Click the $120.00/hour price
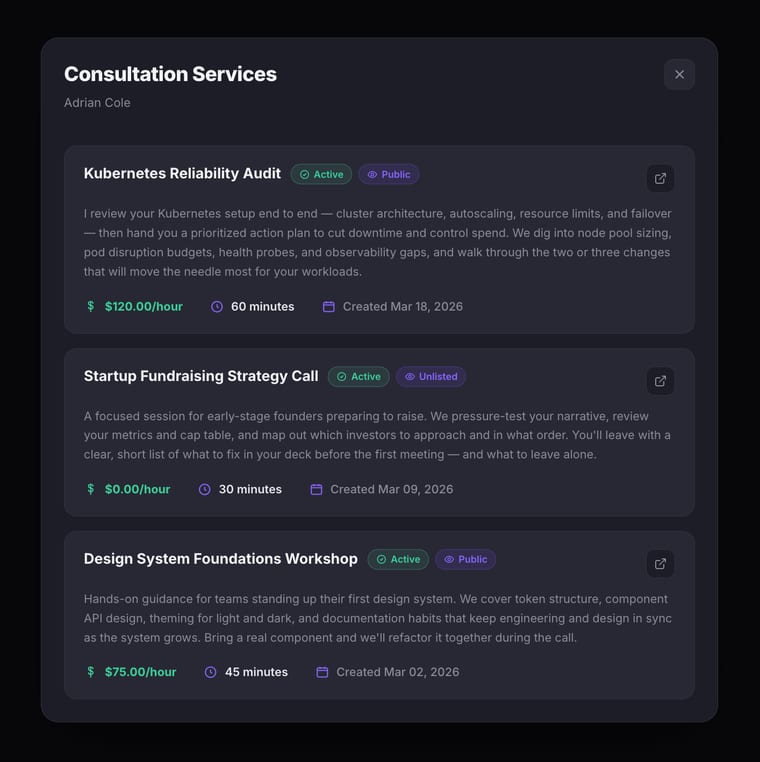This screenshot has width=760, height=762. 144,307
